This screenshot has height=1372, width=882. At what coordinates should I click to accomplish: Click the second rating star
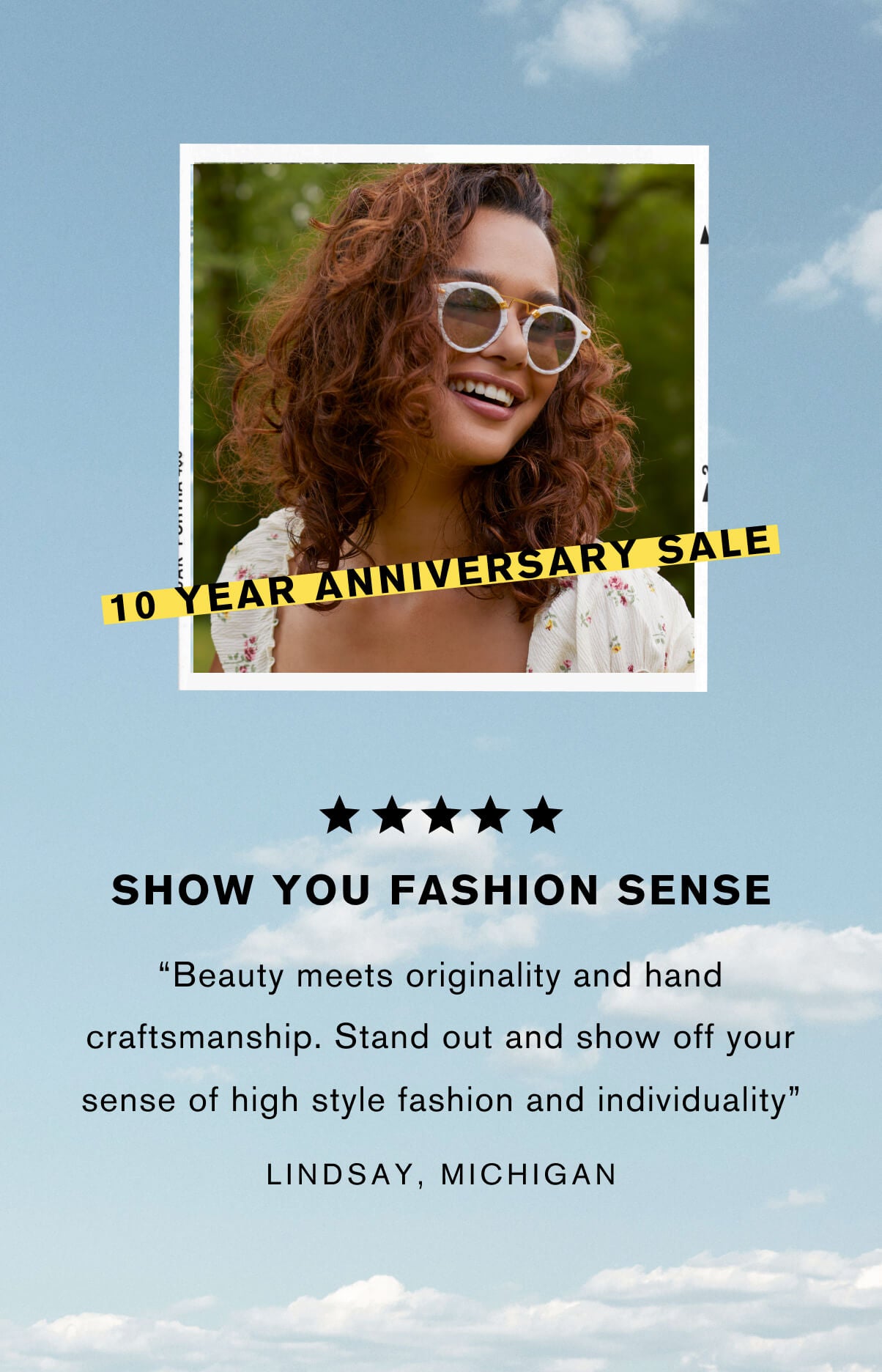[x=391, y=815]
